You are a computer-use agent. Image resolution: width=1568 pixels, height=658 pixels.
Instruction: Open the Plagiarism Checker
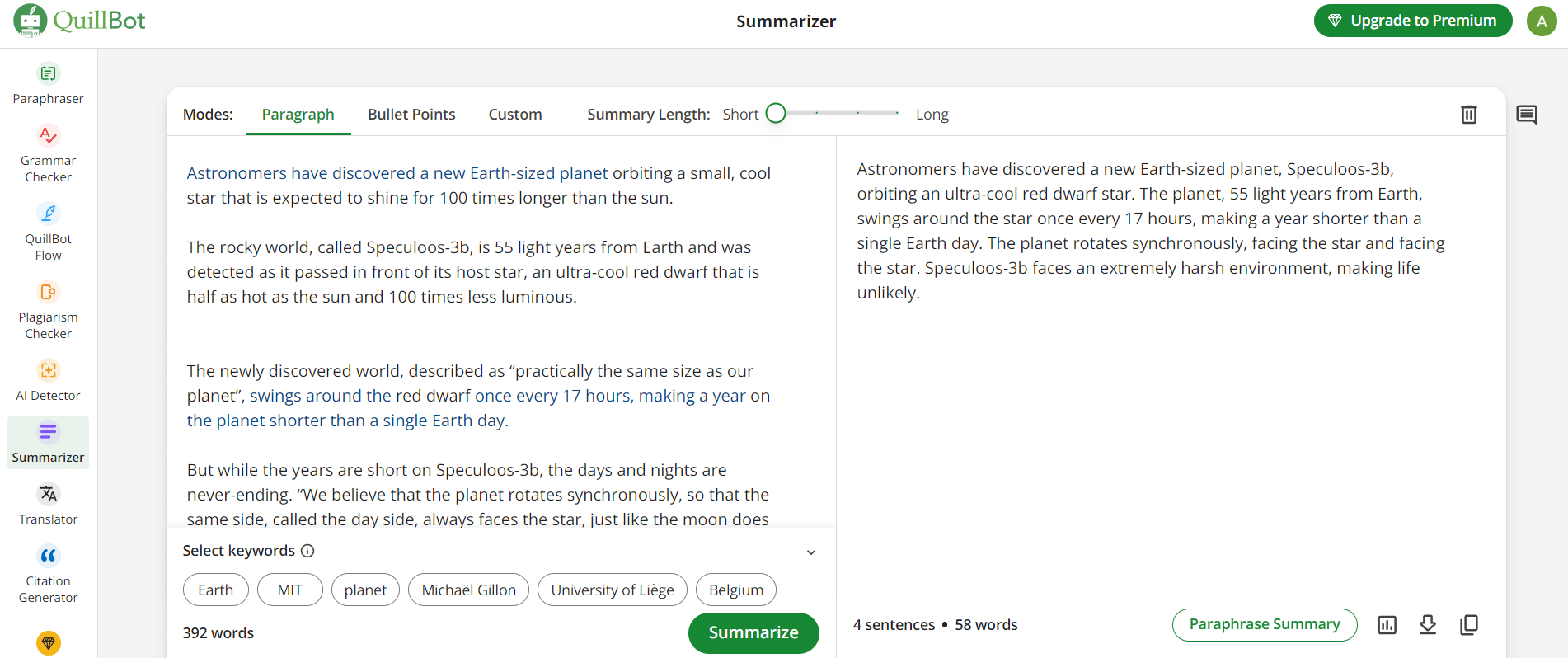click(x=48, y=311)
